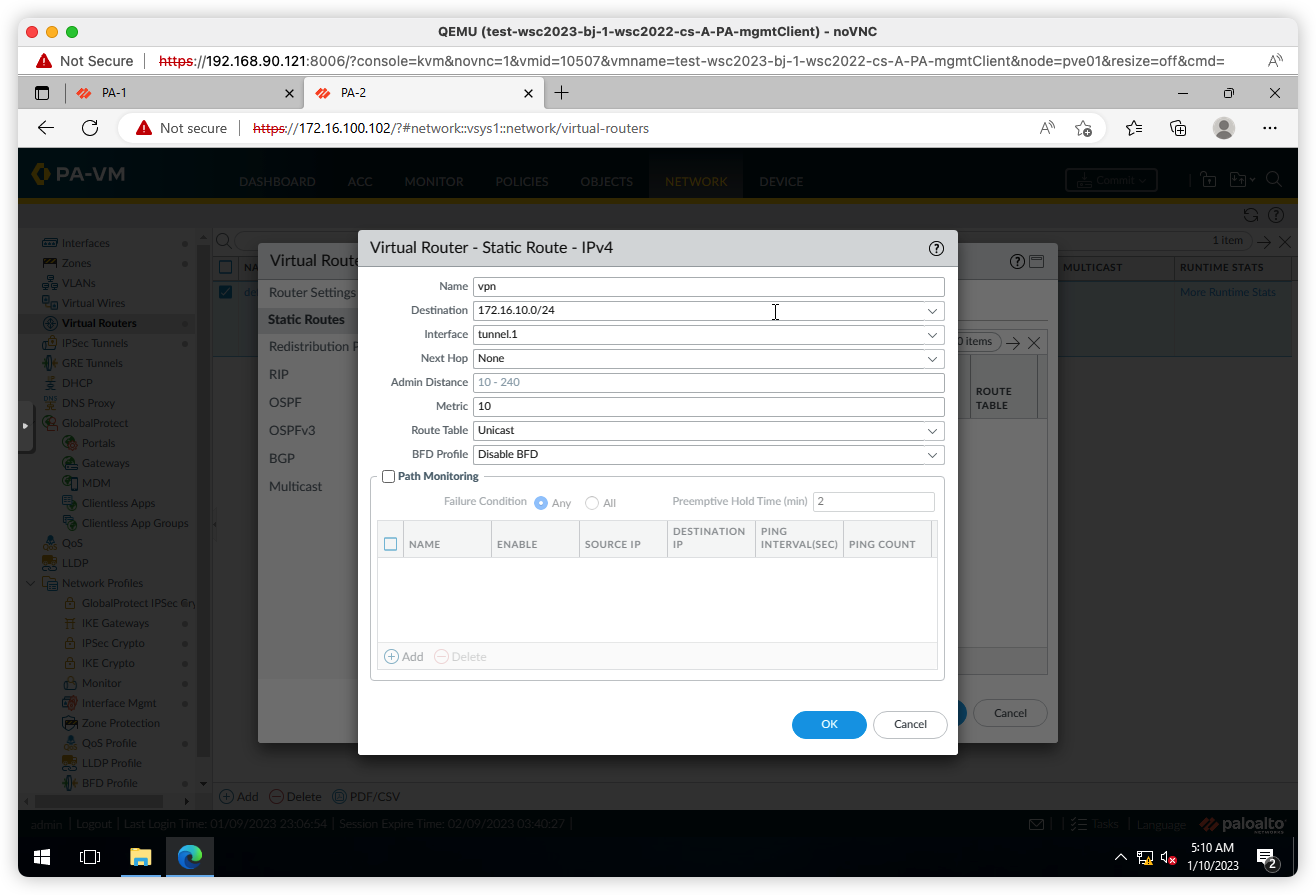The height and width of the screenshot is (895, 1316).
Task: Enable the Path Monitoring checkbox
Action: 388,476
